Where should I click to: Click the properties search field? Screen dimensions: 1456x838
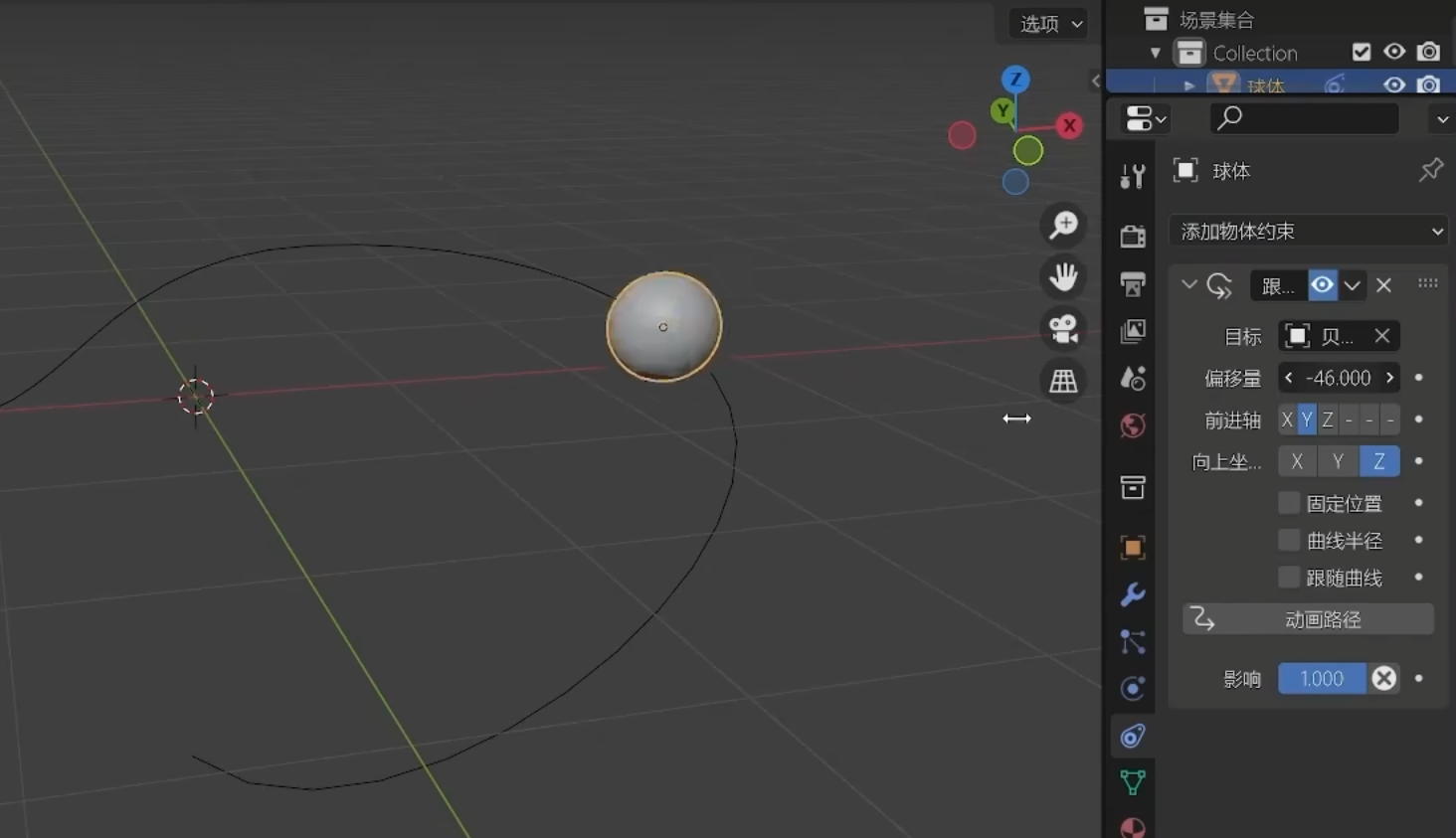[x=1305, y=118]
